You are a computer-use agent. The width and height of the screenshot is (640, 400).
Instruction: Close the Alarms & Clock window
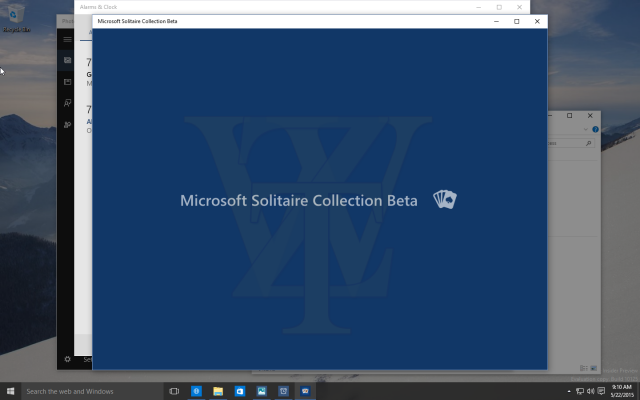click(x=519, y=7)
